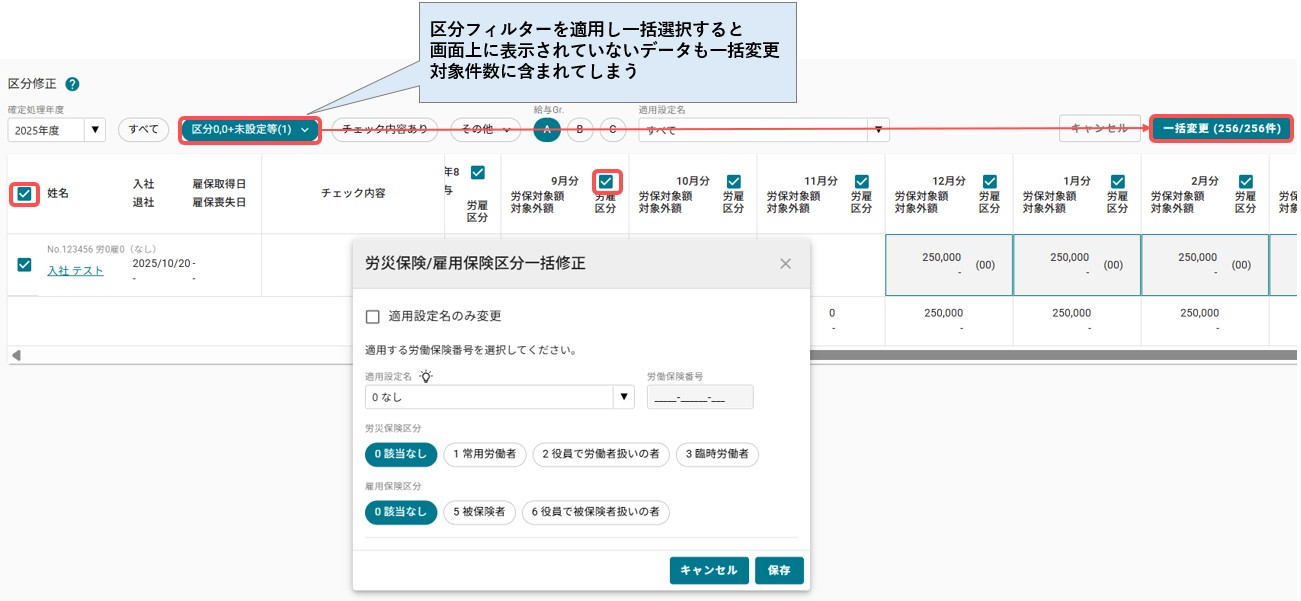
Task: Enable the 適用設定名のみ変更 checkbox
Action: (x=373, y=316)
